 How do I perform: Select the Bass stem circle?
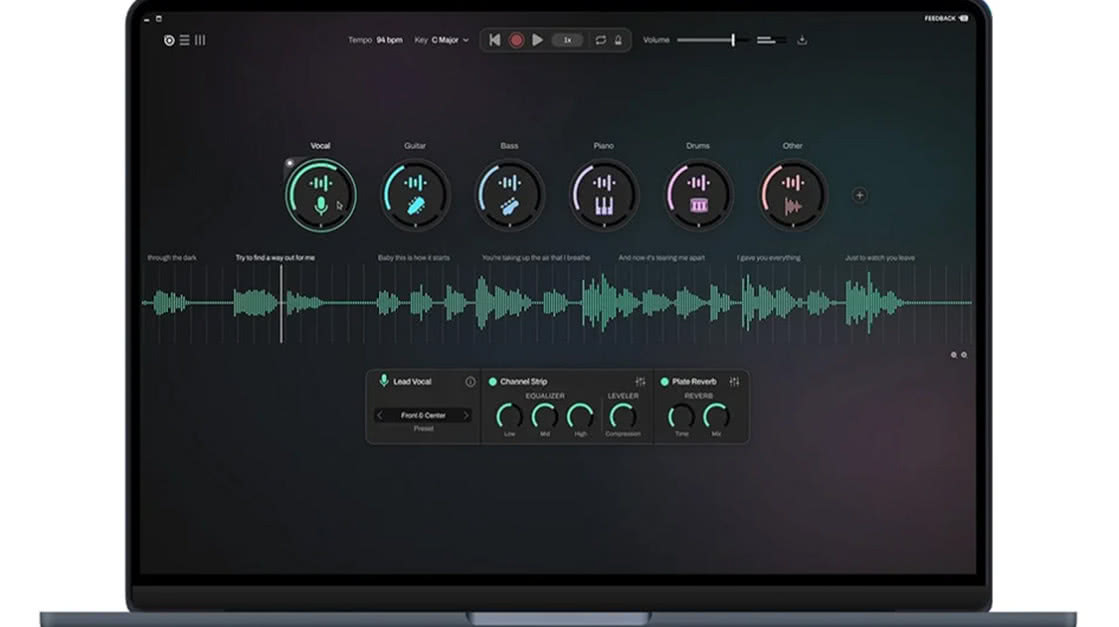[x=509, y=195]
